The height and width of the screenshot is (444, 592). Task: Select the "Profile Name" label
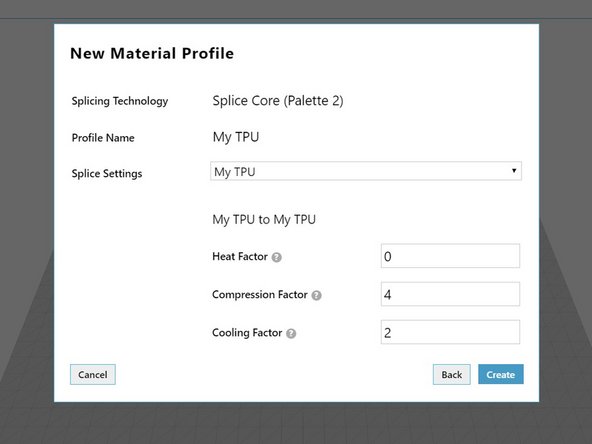103,138
